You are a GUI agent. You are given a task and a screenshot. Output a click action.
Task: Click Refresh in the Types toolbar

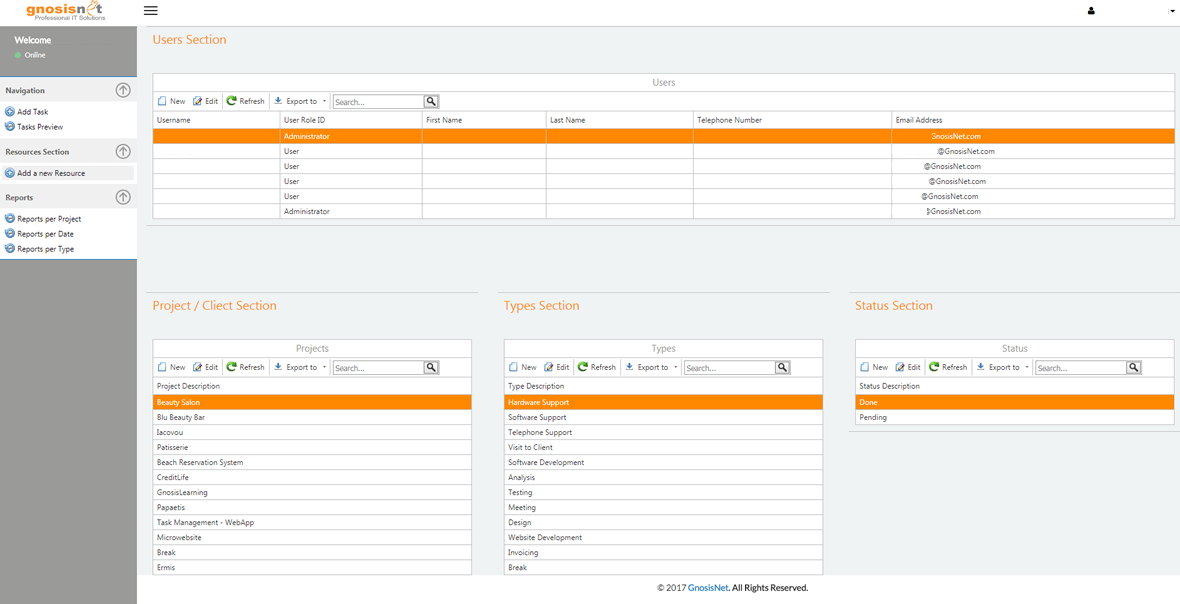(x=597, y=368)
